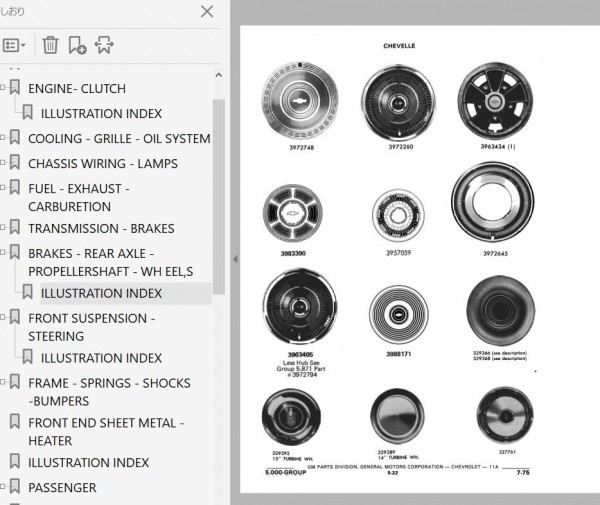This screenshot has width=600, height=505.
Task: Delete the selected bookmark with trash icon
Action: (50, 45)
